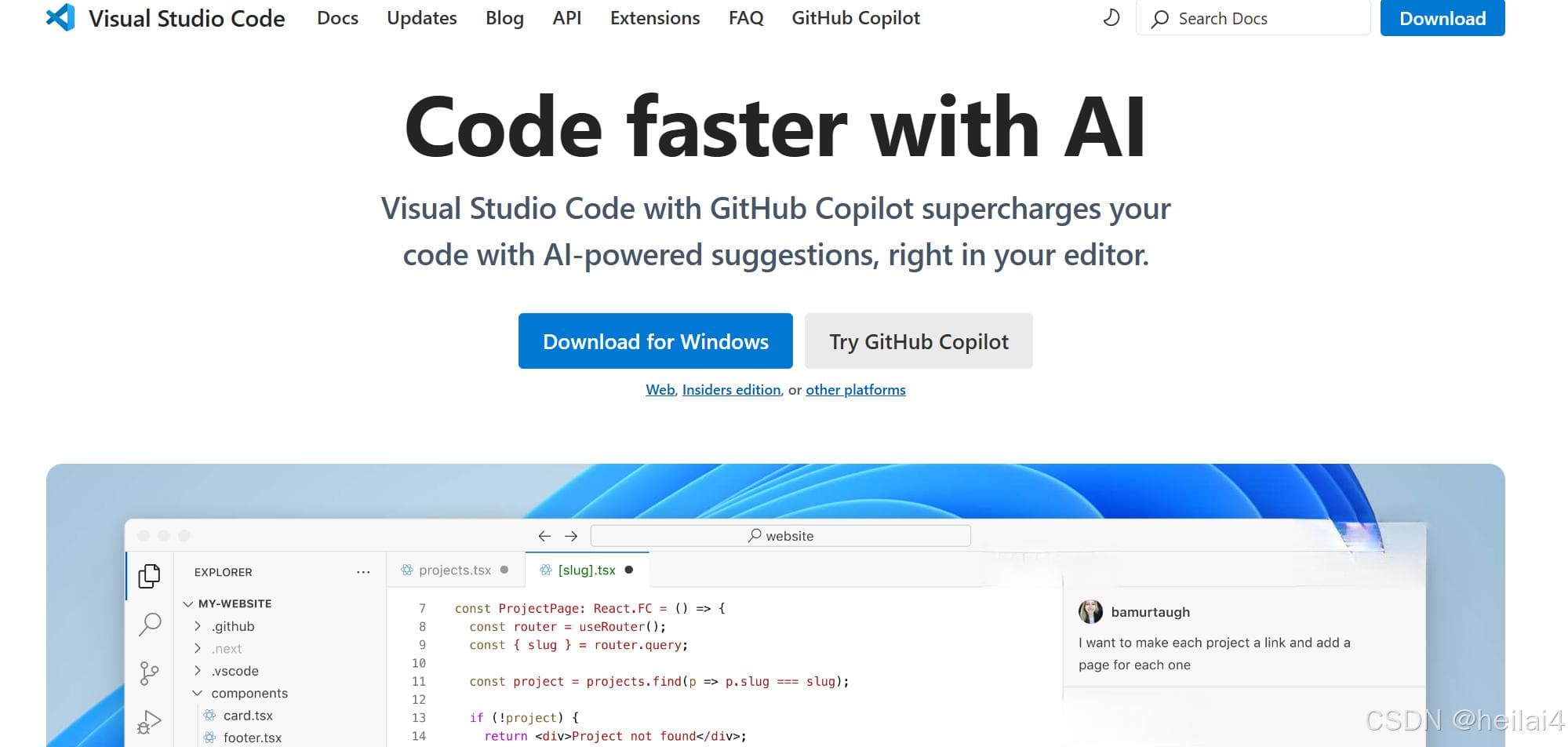Click the search magnifier icon in Search Docs

(1159, 19)
